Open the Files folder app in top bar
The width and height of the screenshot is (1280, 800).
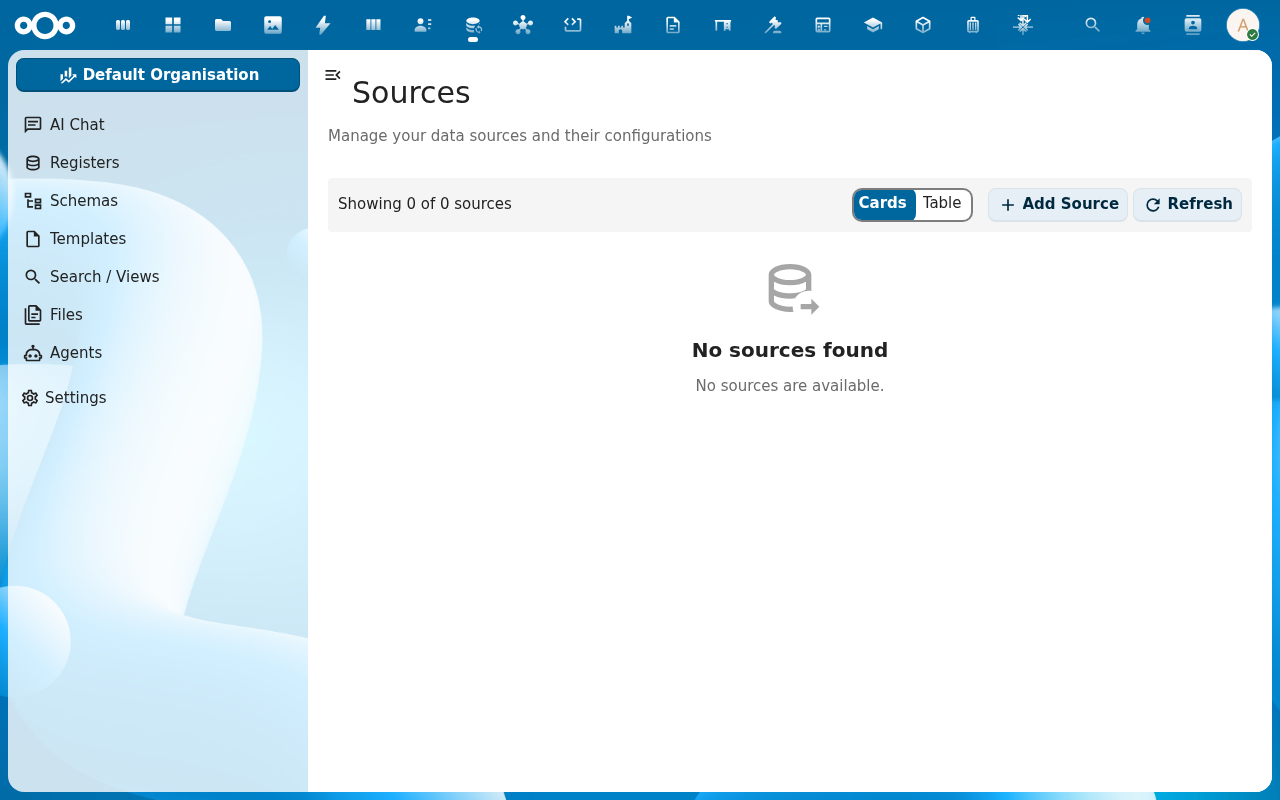click(x=223, y=25)
